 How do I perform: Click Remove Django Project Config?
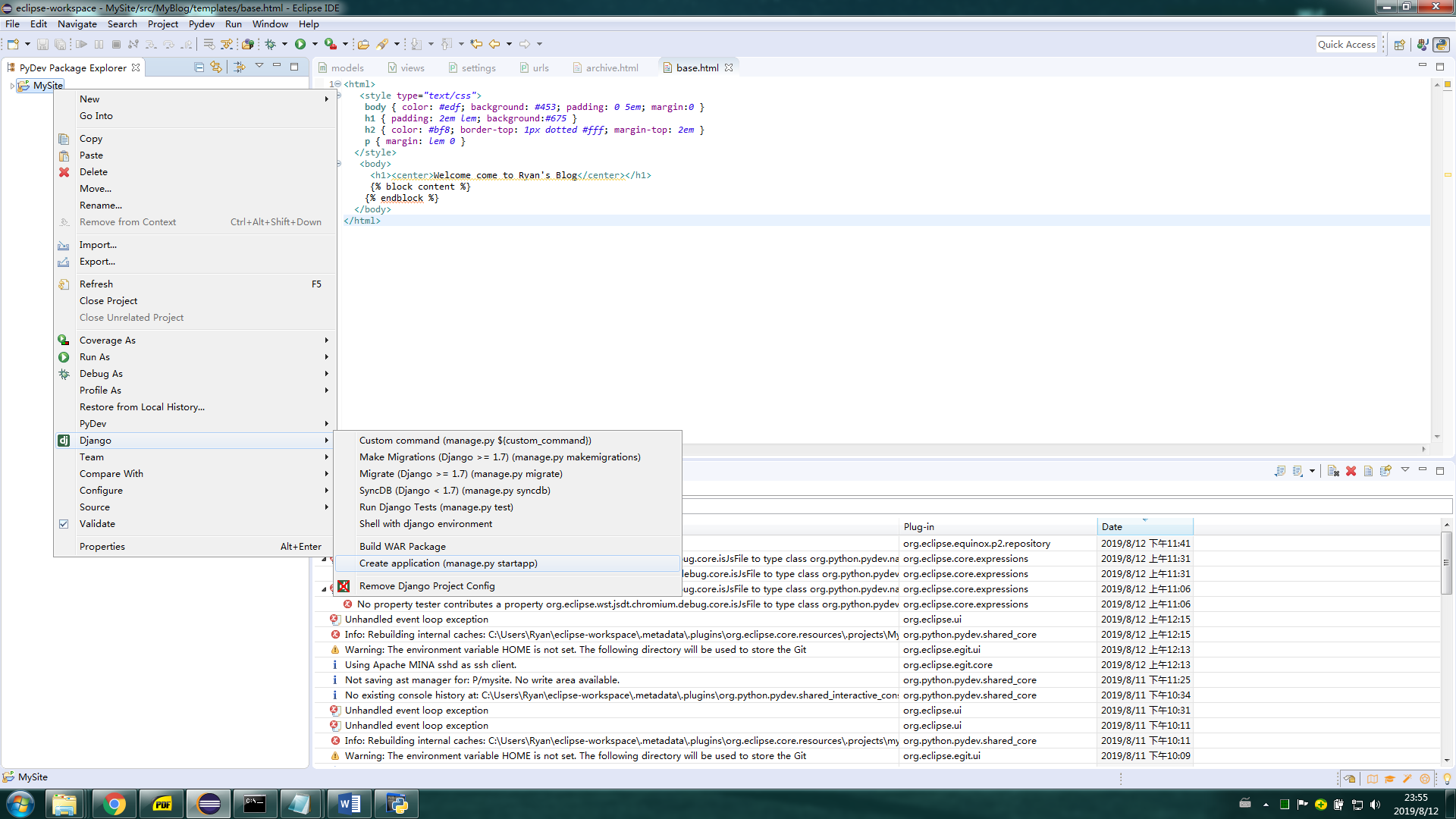(x=426, y=586)
